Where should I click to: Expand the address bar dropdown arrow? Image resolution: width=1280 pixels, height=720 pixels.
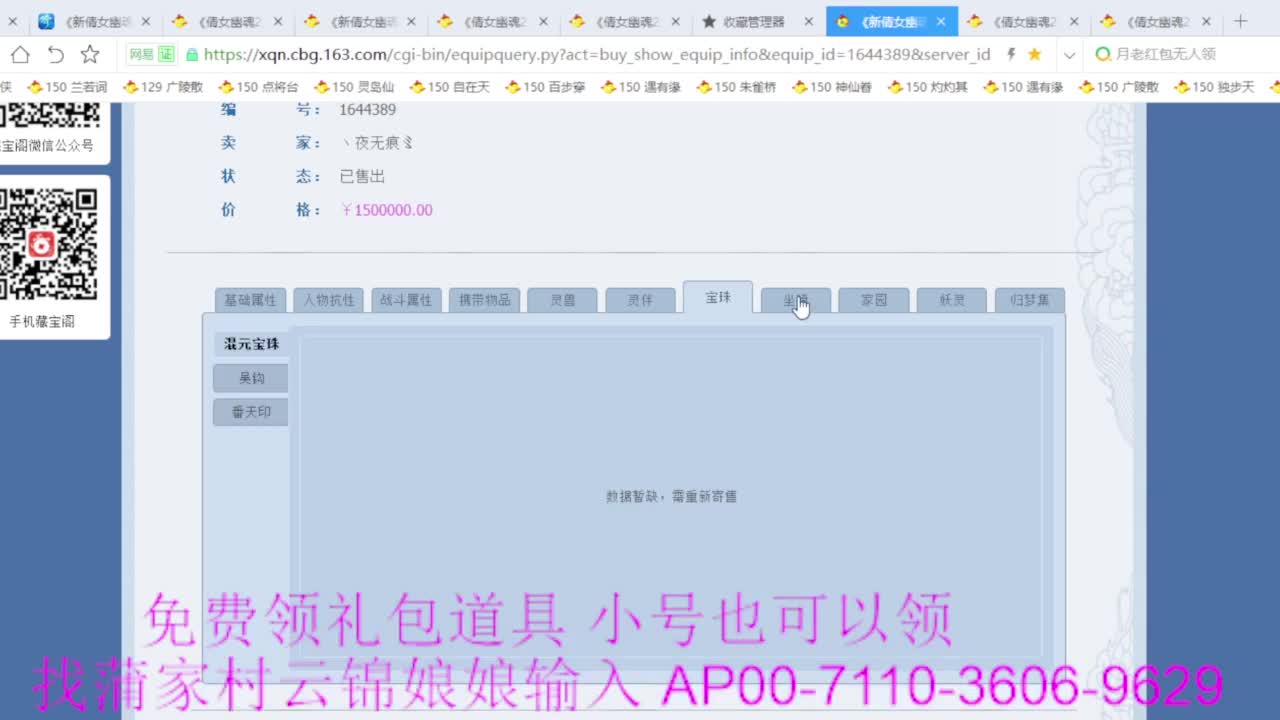[1069, 55]
